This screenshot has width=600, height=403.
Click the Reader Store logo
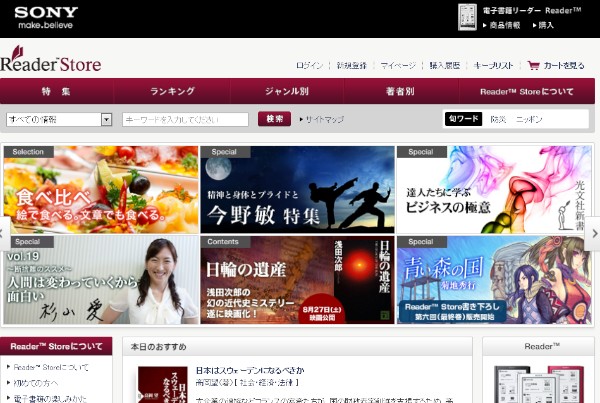(x=51, y=59)
